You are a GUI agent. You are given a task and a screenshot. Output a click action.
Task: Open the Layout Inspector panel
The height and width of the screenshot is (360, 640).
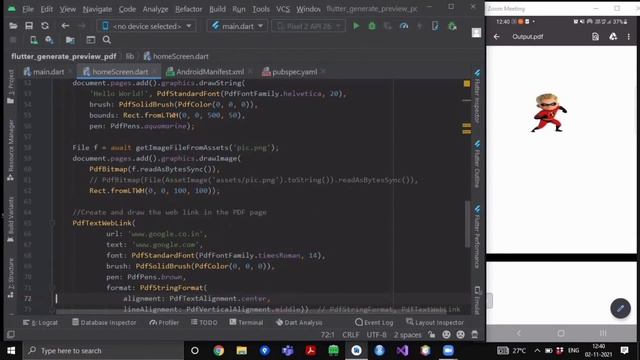435,322
